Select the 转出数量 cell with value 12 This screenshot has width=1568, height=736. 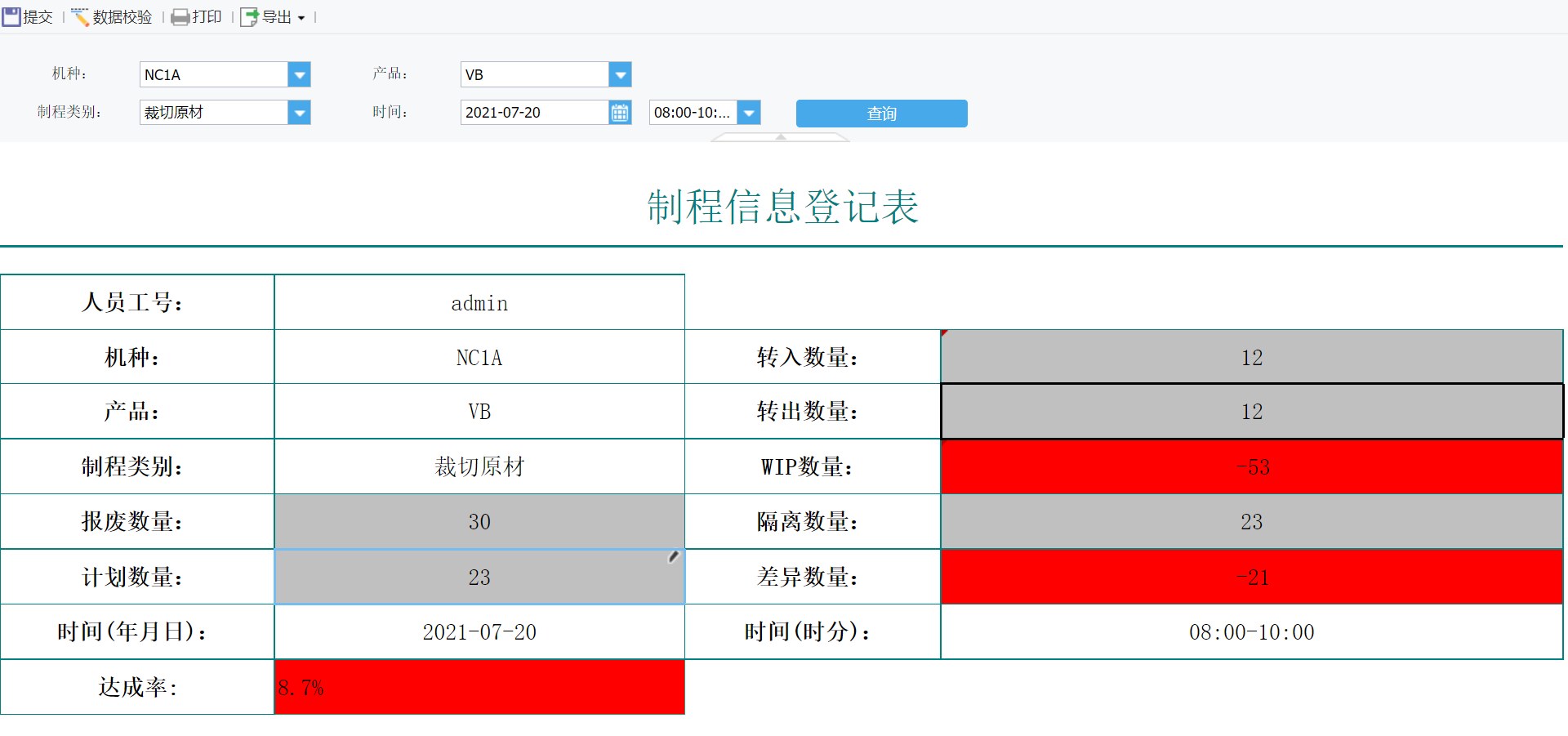pos(1252,412)
